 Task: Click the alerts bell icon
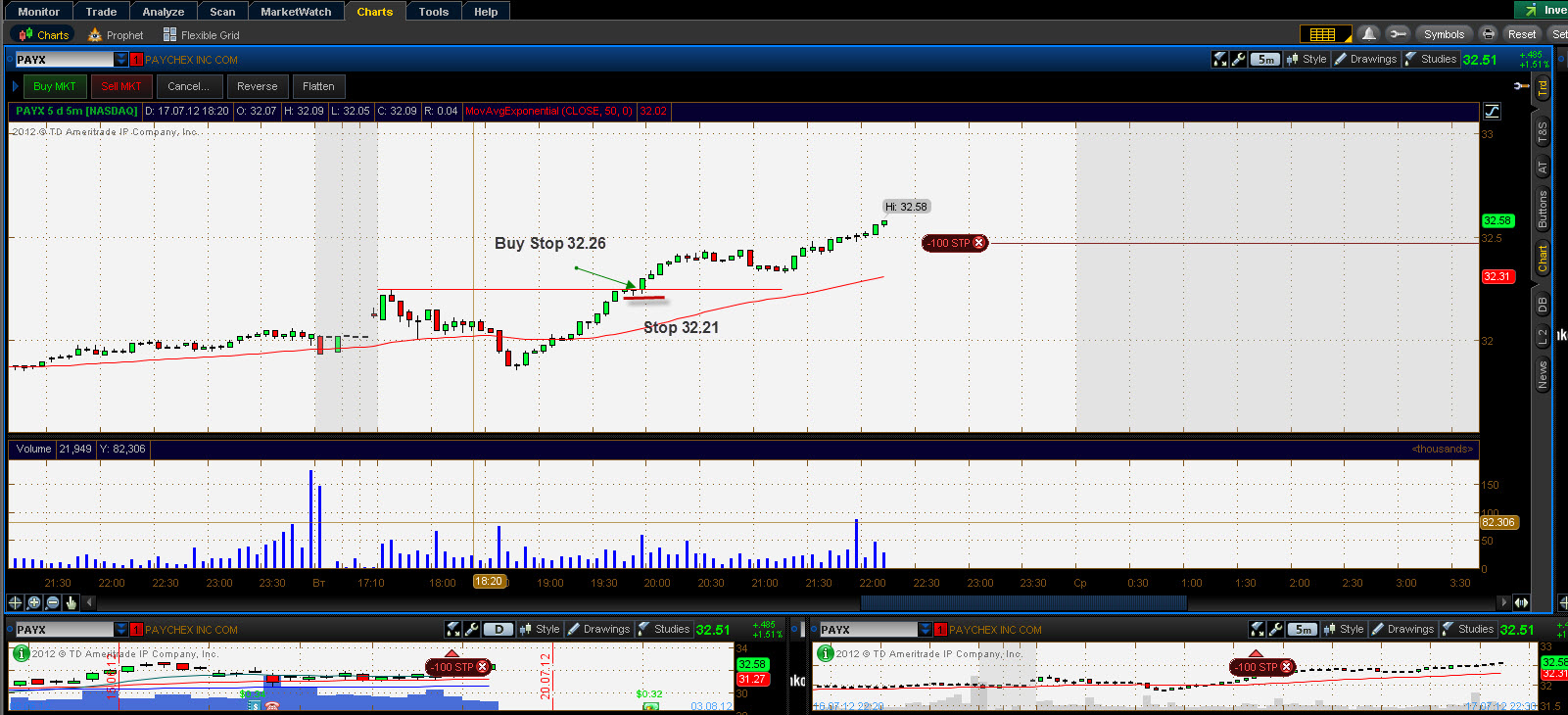[1369, 34]
